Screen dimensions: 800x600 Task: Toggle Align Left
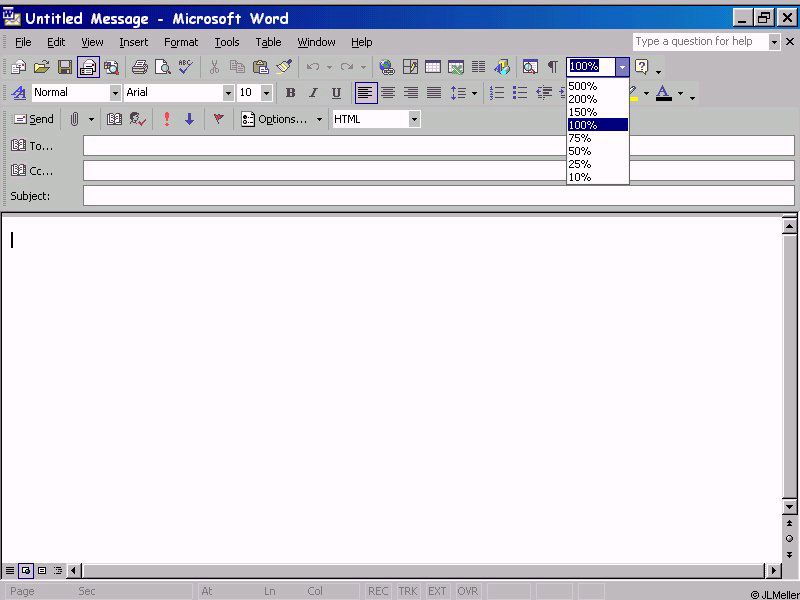(x=366, y=93)
